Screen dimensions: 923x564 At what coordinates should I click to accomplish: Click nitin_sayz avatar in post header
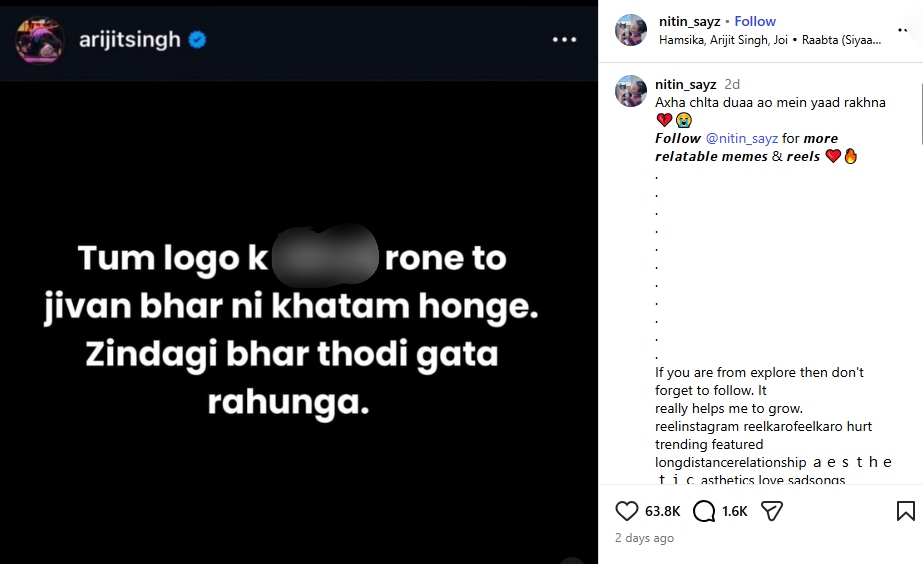tap(631, 30)
